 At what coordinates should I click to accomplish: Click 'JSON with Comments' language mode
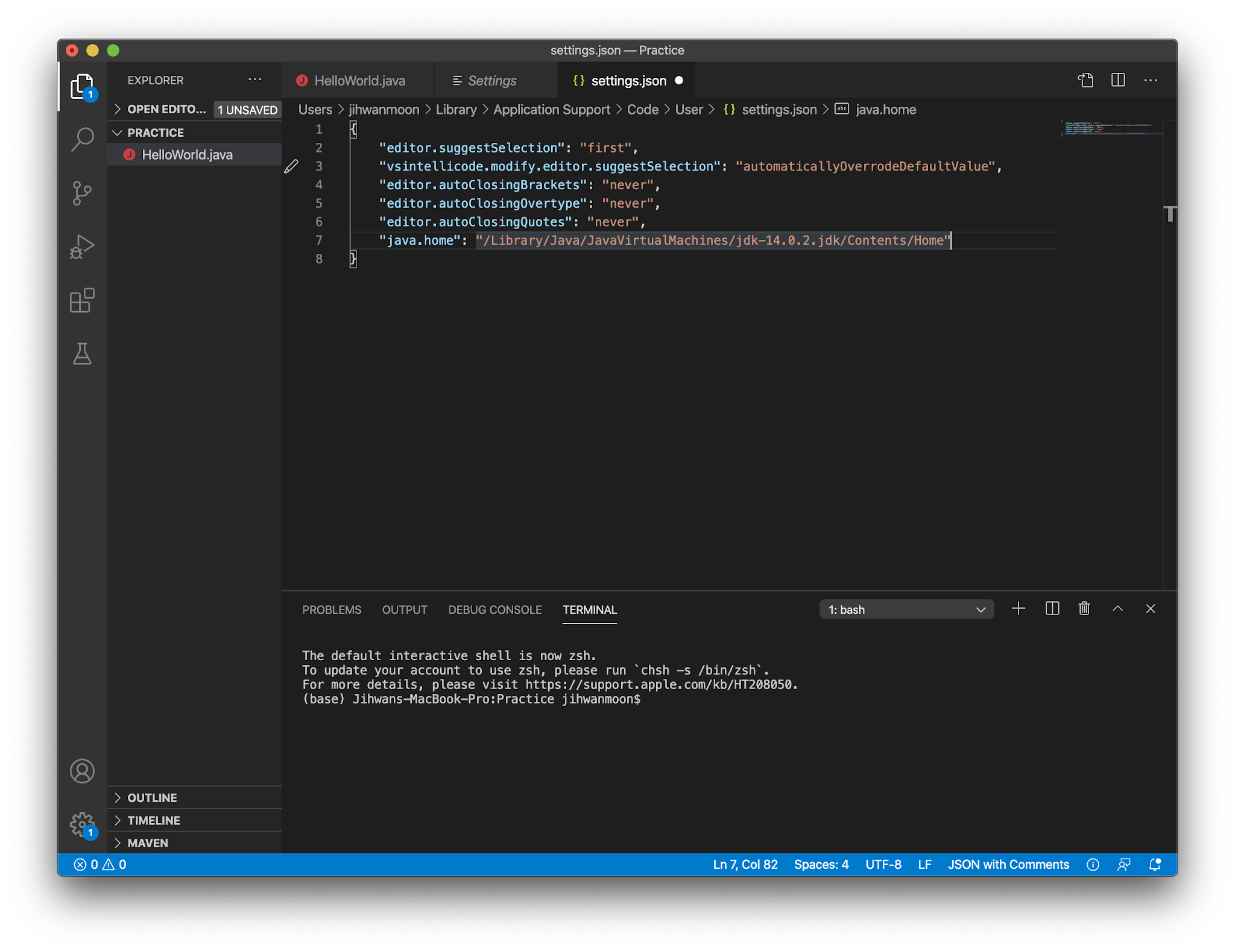point(1008,865)
